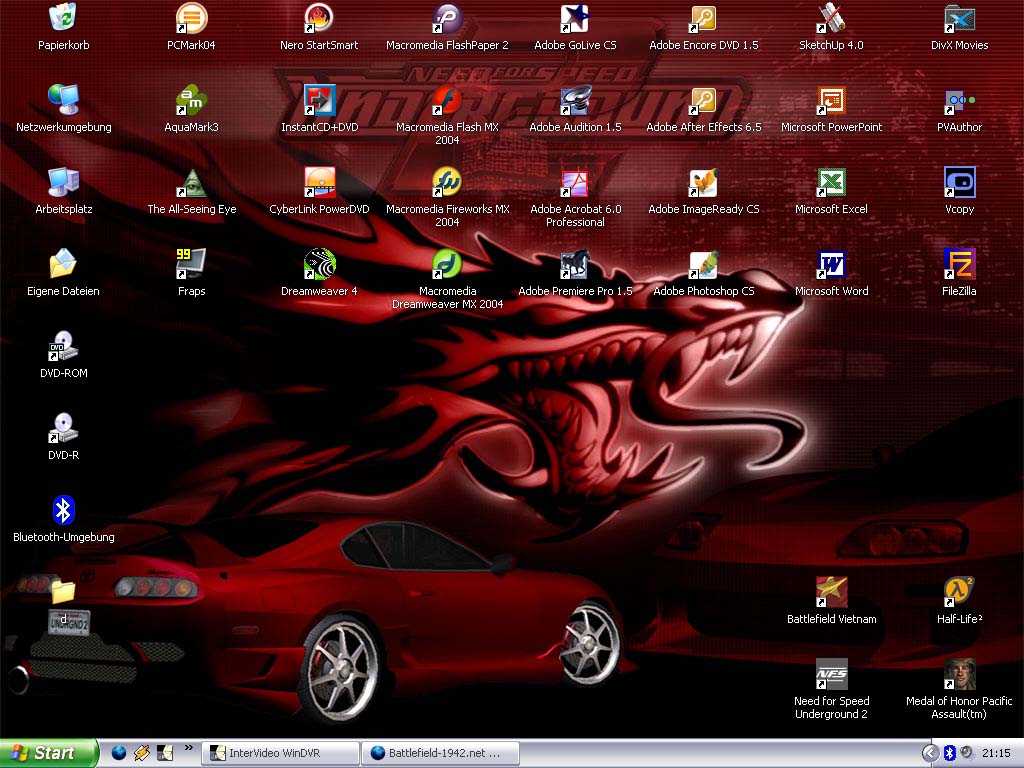The height and width of the screenshot is (768, 1024).
Task: Click The All-Seeing Eye shortcut
Action: pos(191,182)
